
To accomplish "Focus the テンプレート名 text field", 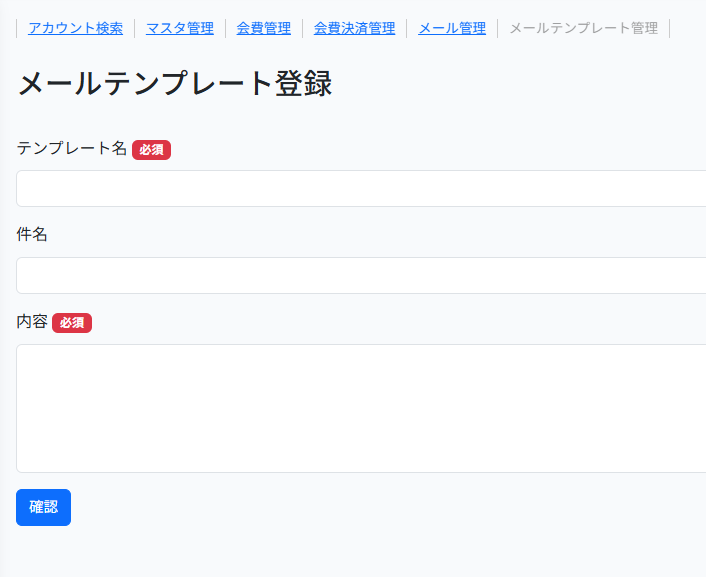I will pos(360,188).
